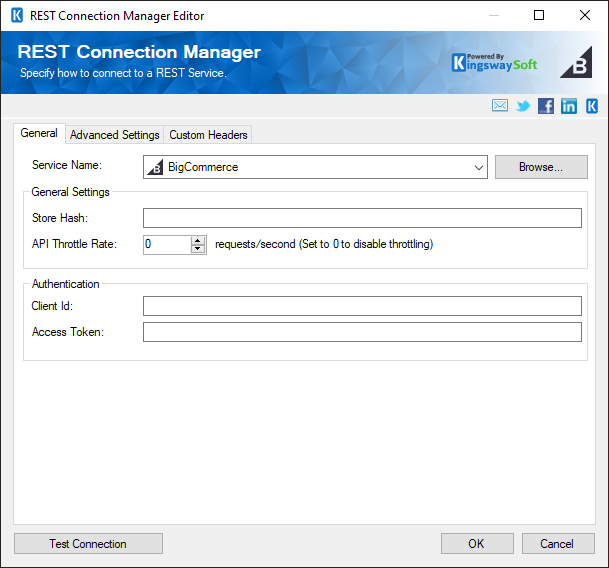
Task: Click the 'Service Name:' label
Action: 67,165
